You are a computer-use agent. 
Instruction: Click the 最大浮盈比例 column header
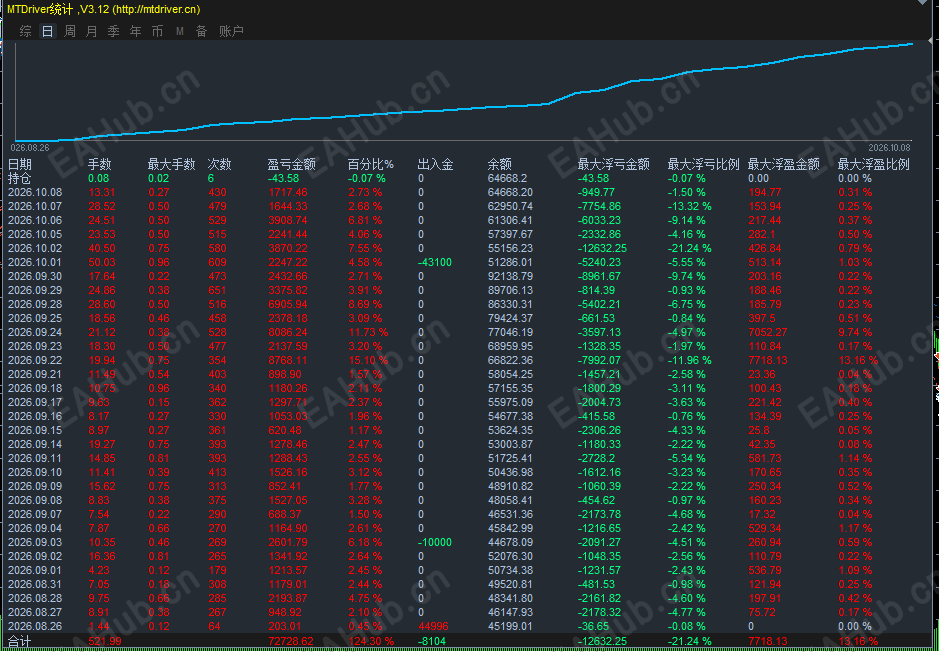tap(874, 165)
